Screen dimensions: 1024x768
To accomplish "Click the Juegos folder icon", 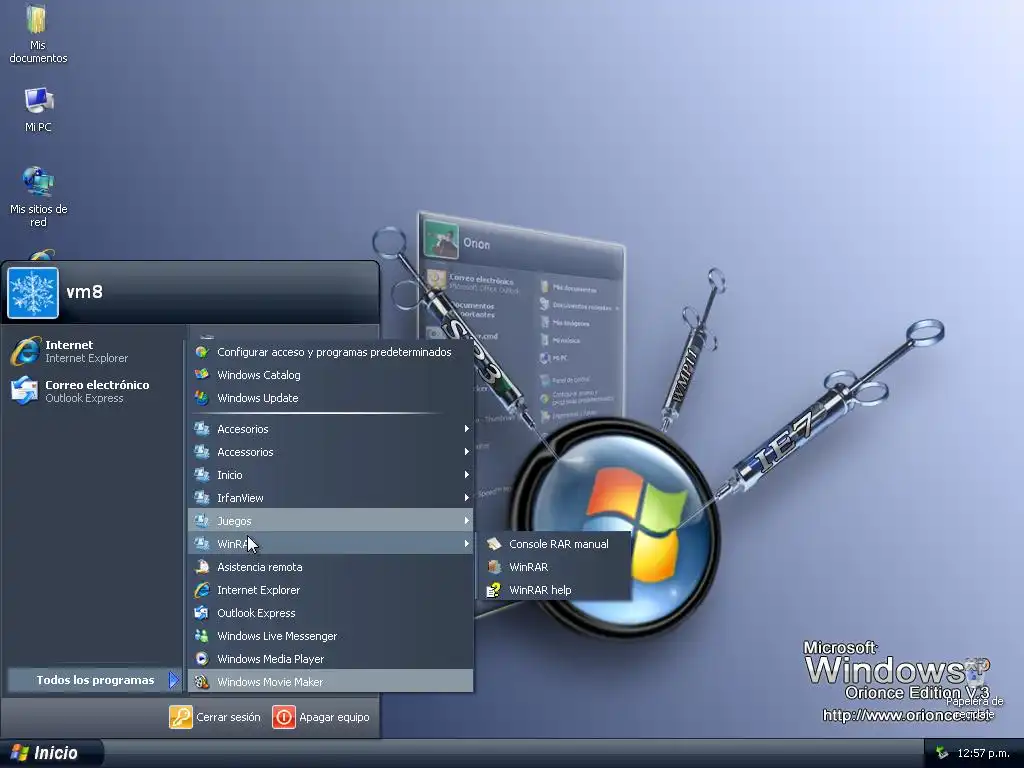I will [x=202, y=520].
